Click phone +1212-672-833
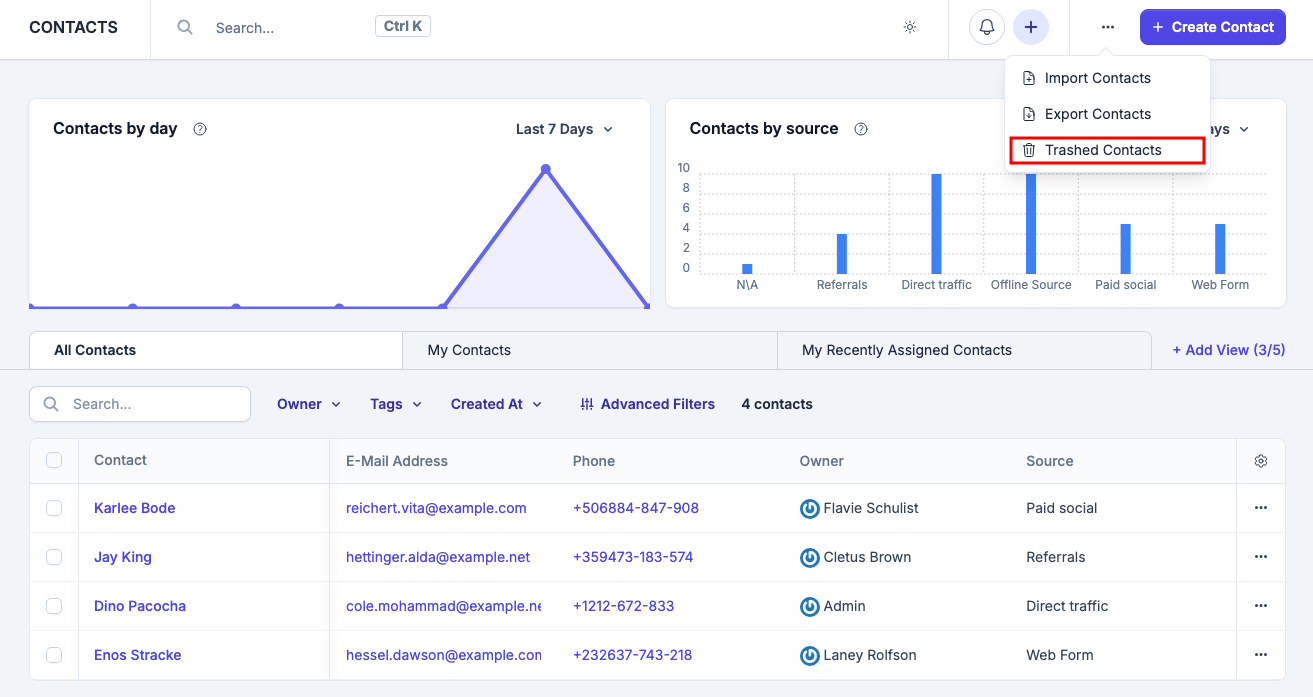The height and width of the screenshot is (697, 1313). (624, 606)
